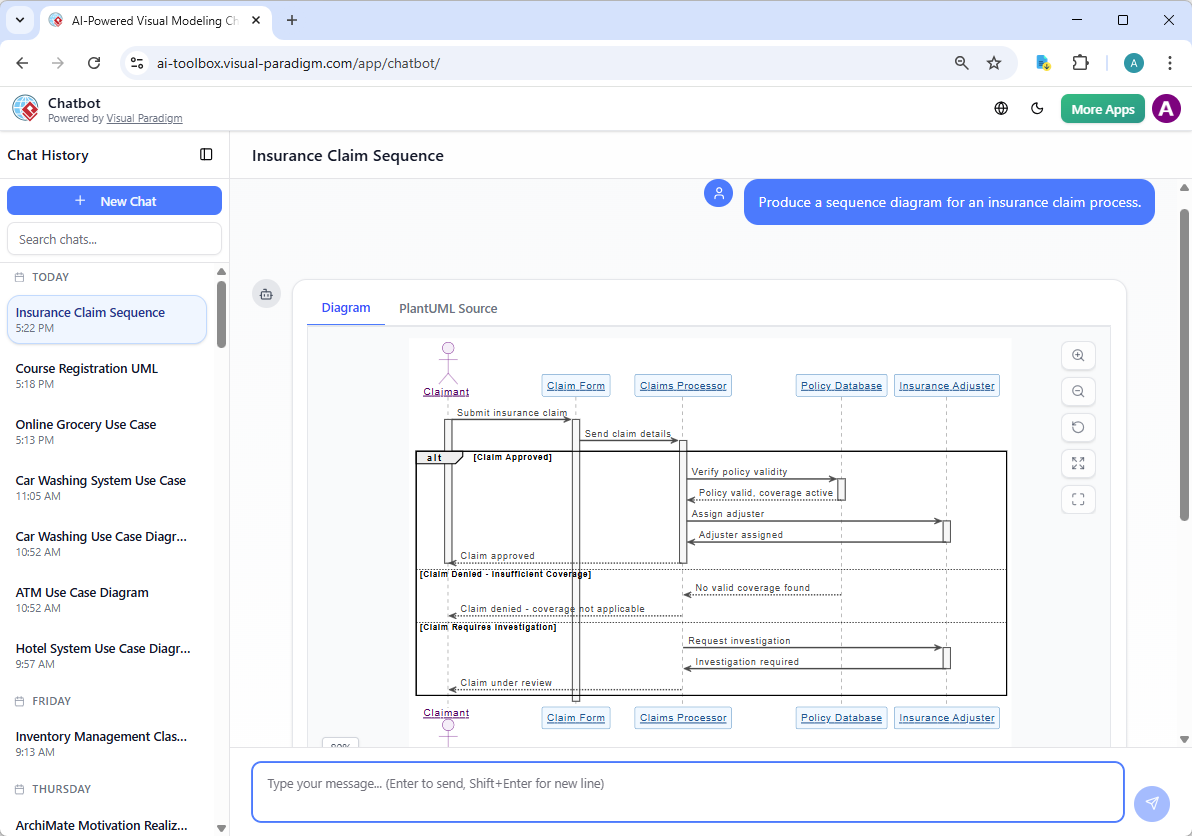Reset the diagram view
The image size is (1192, 836).
pos(1078,427)
